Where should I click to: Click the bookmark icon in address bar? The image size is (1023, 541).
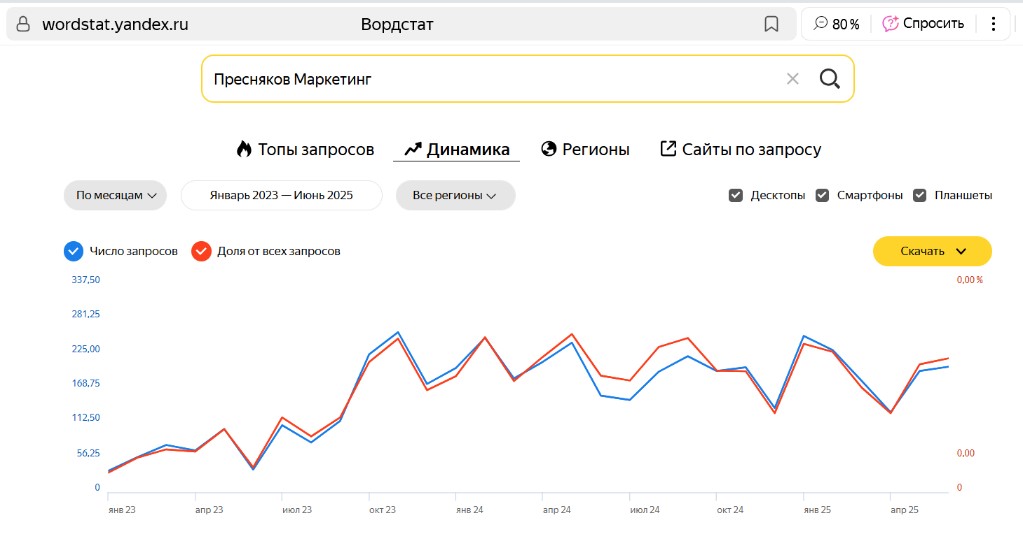click(x=771, y=24)
